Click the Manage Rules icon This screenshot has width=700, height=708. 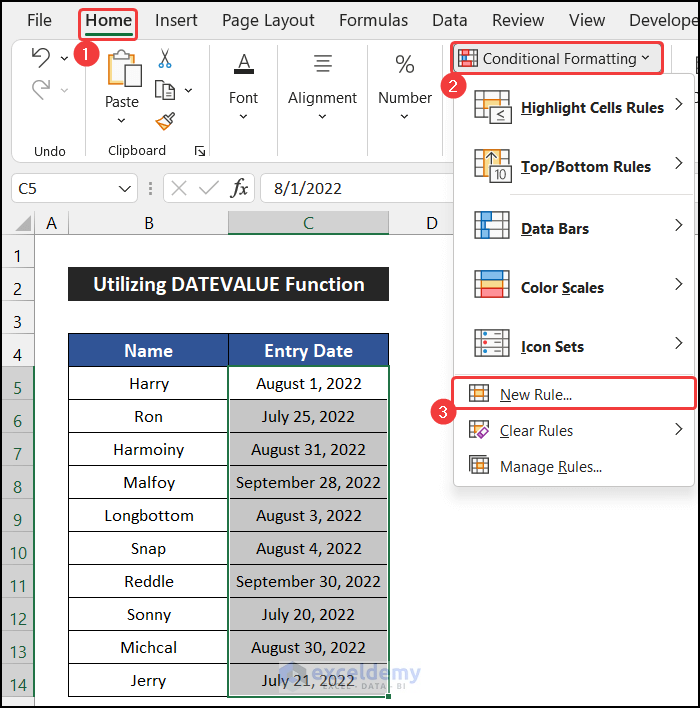(x=479, y=465)
